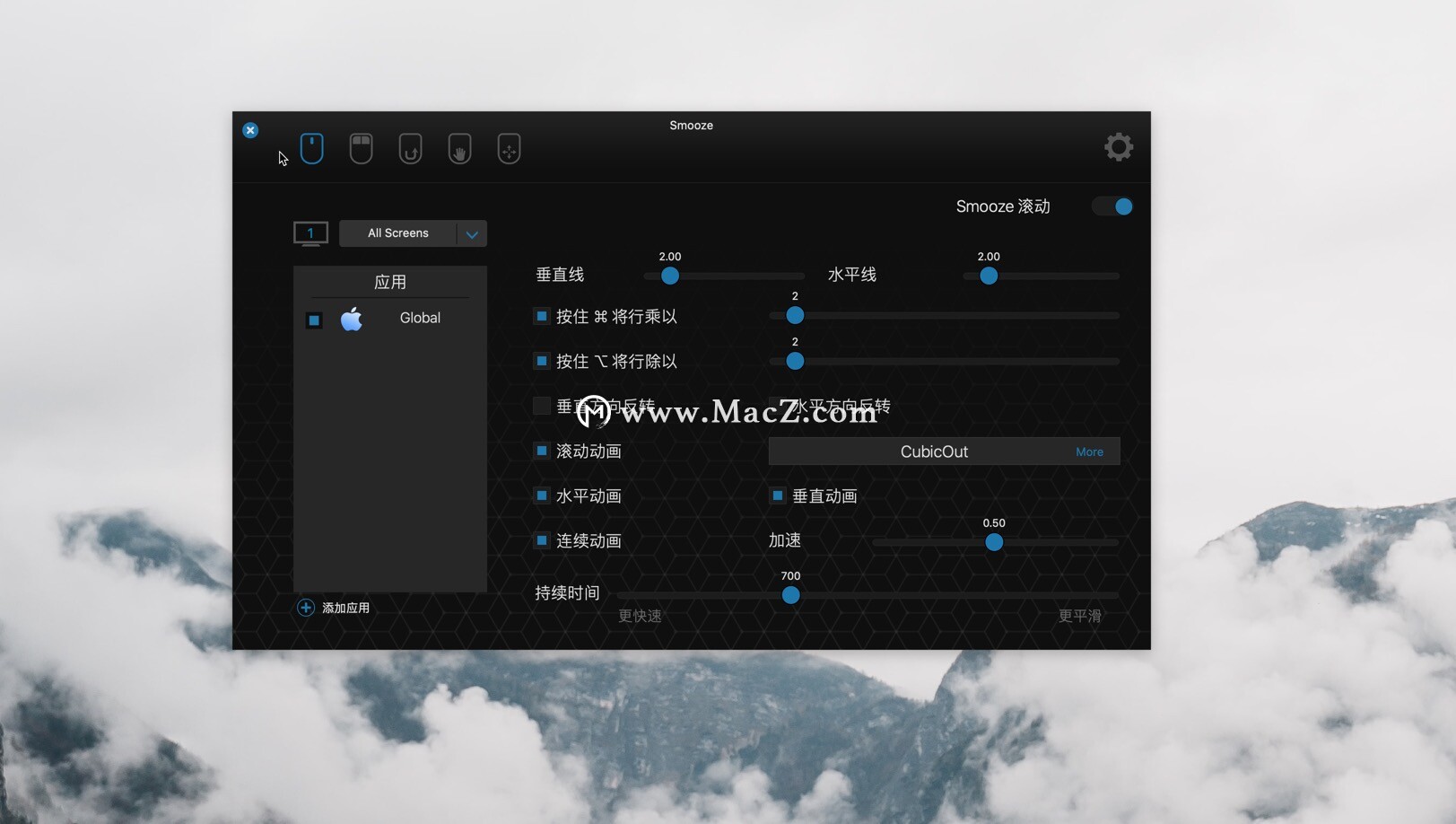Click the 应用 list header
The image size is (1456, 824).
(x=390, y=282)
